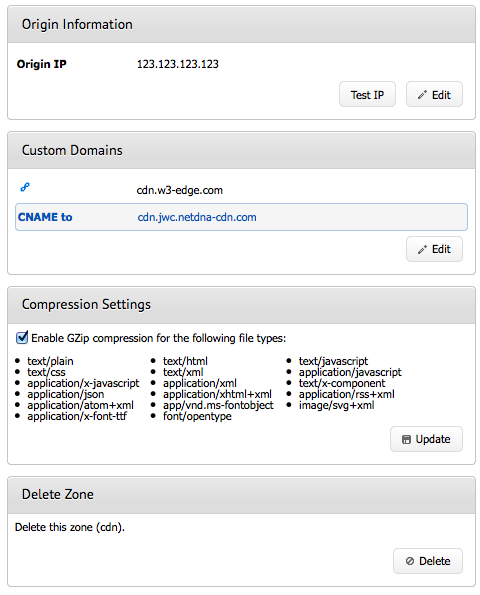Viewport: 480px width, 595px height.
Task: Click the Delete zone button
Action: point(428,561)
